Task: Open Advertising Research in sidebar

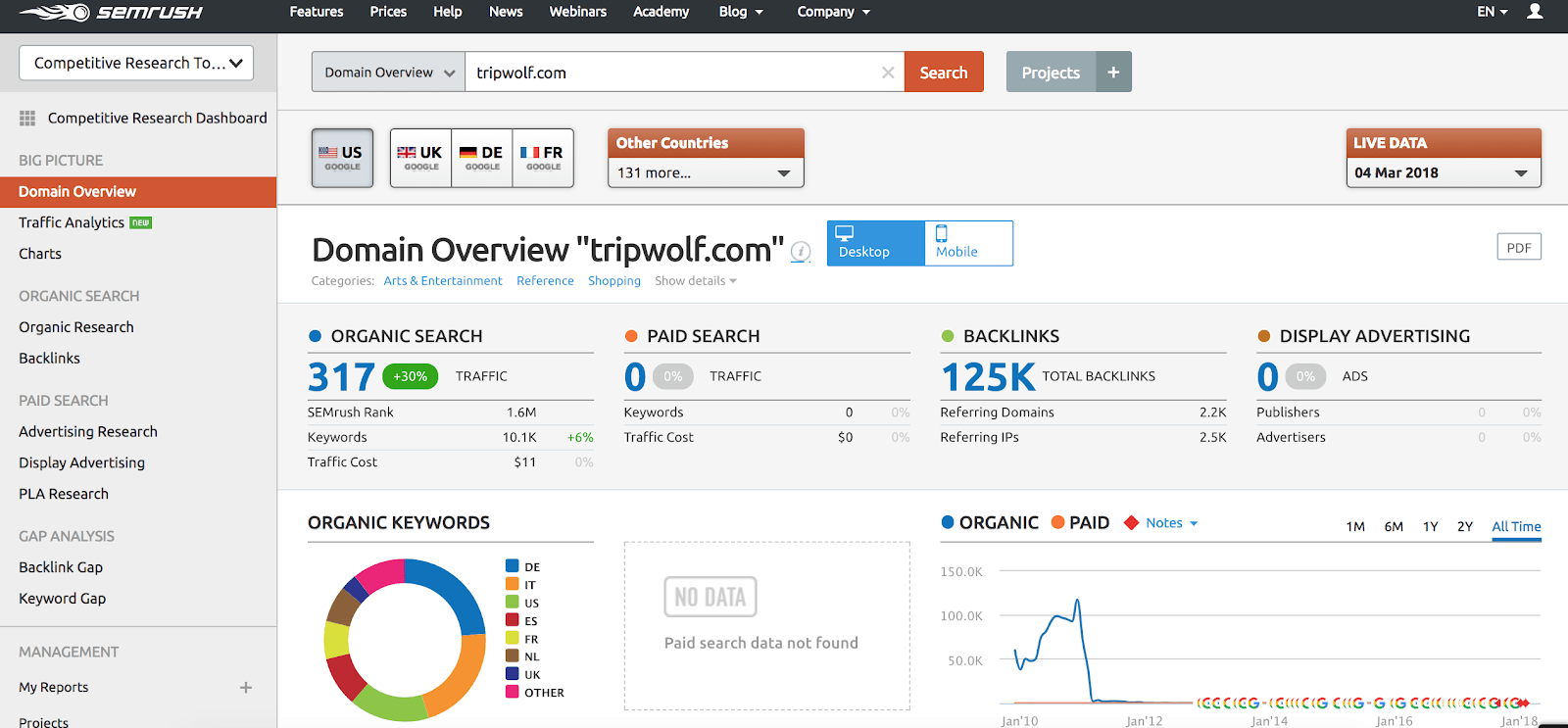Action: click(88, 432)
